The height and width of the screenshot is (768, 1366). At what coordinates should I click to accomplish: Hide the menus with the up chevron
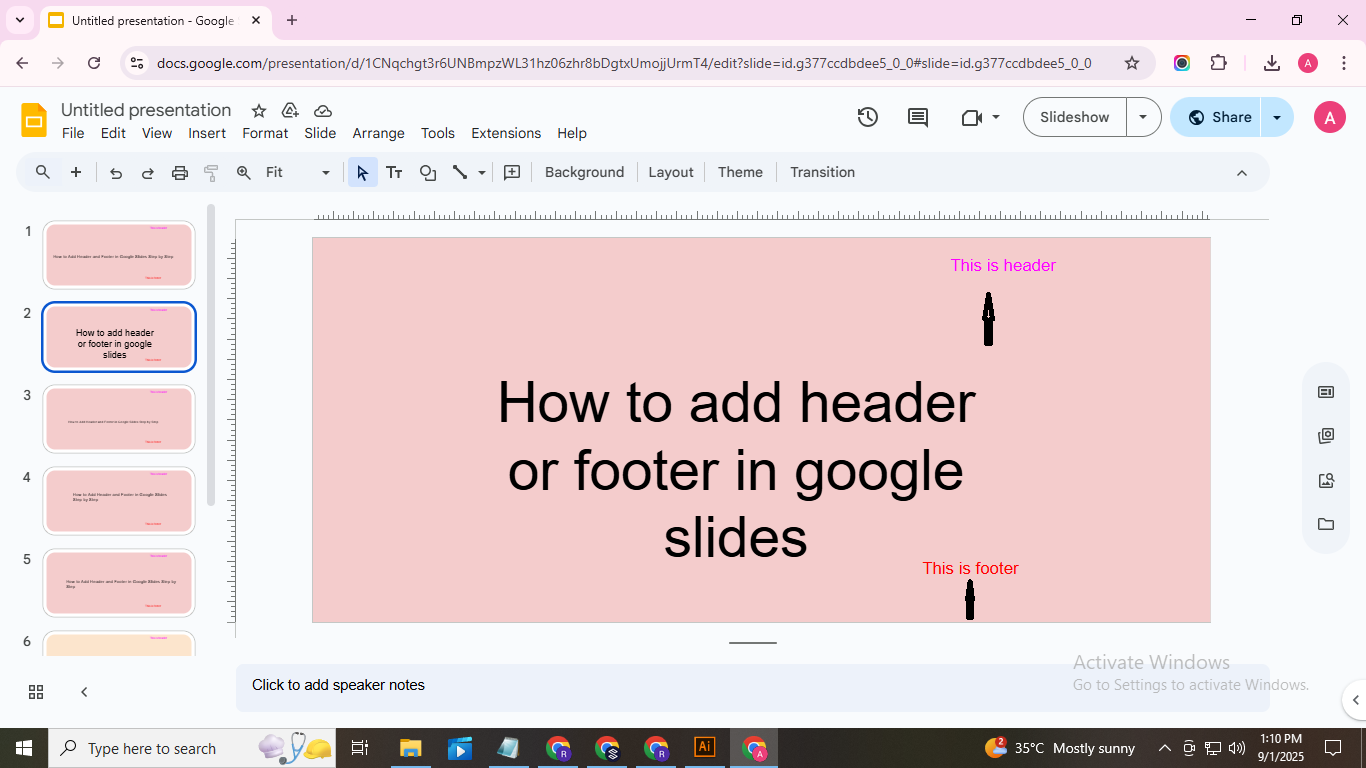coord(1241,173)
